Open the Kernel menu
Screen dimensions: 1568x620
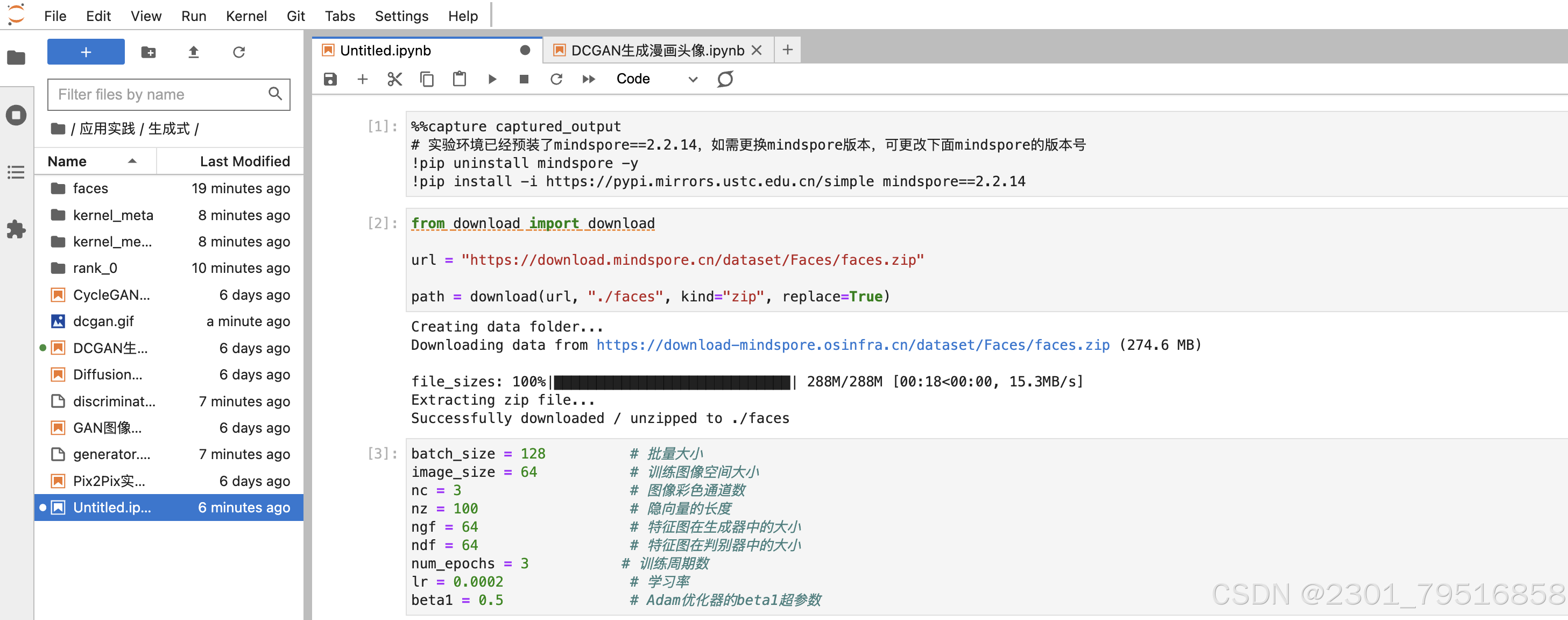click(x=246, y=16)
